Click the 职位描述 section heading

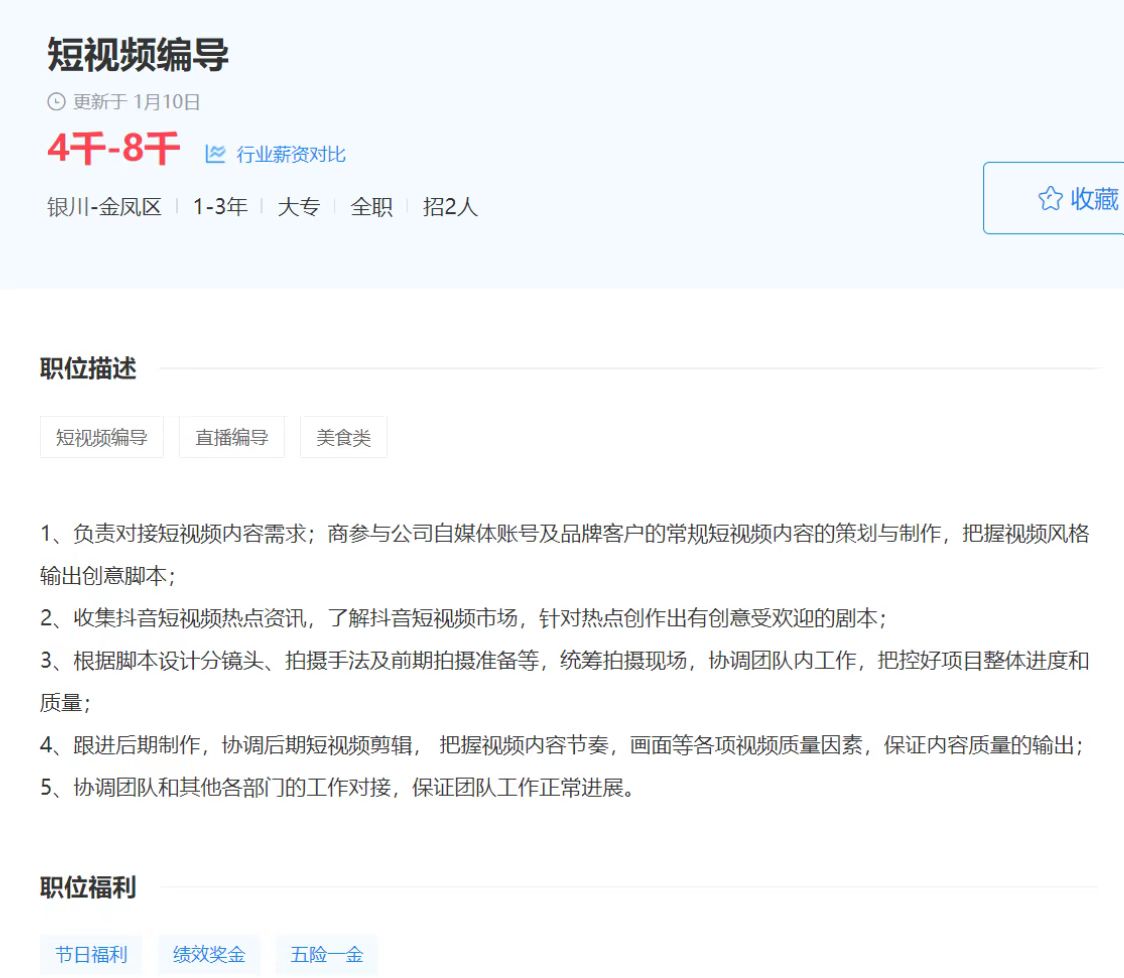click(88, 369)
